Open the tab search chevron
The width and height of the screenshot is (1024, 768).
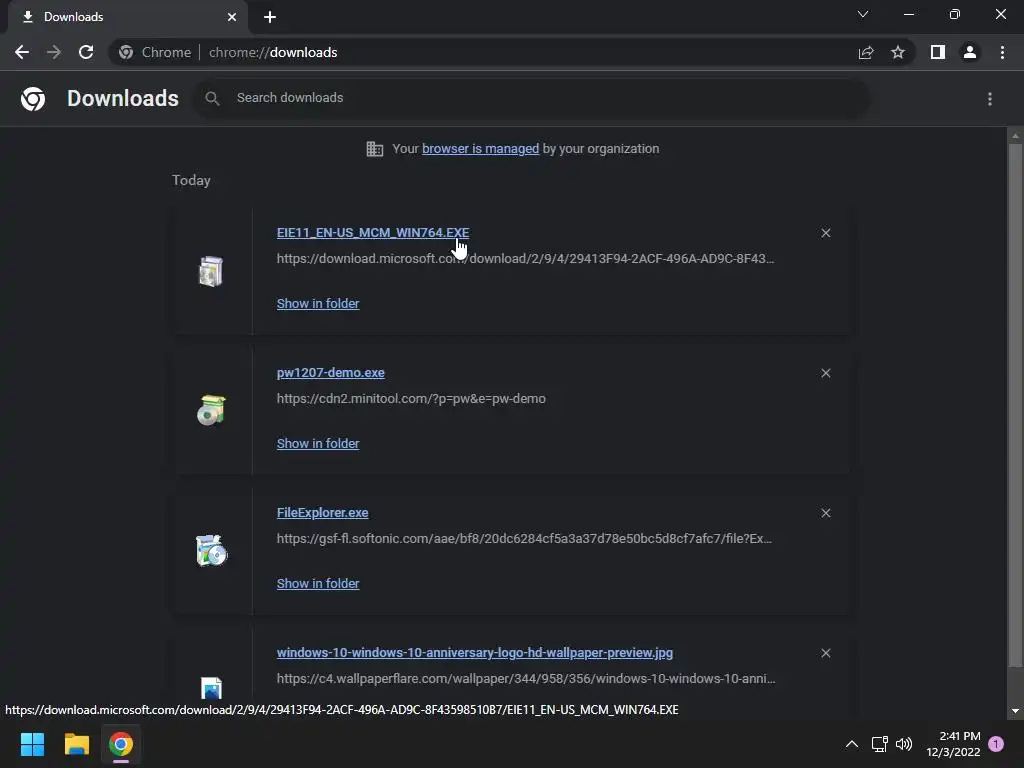pyautogui.click(x=863, y=14)
